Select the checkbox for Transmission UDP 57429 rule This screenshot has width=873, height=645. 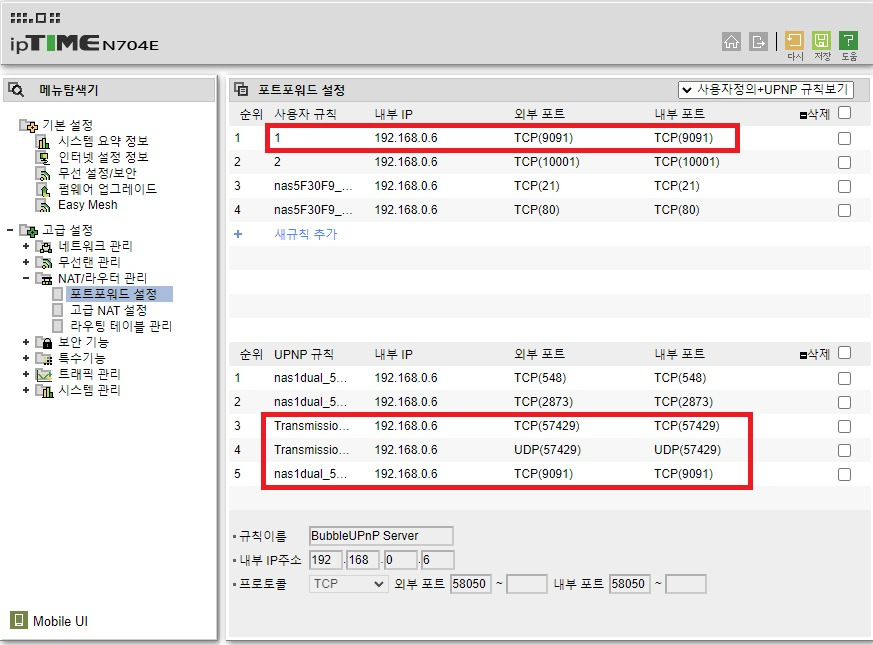click(843, 449)
